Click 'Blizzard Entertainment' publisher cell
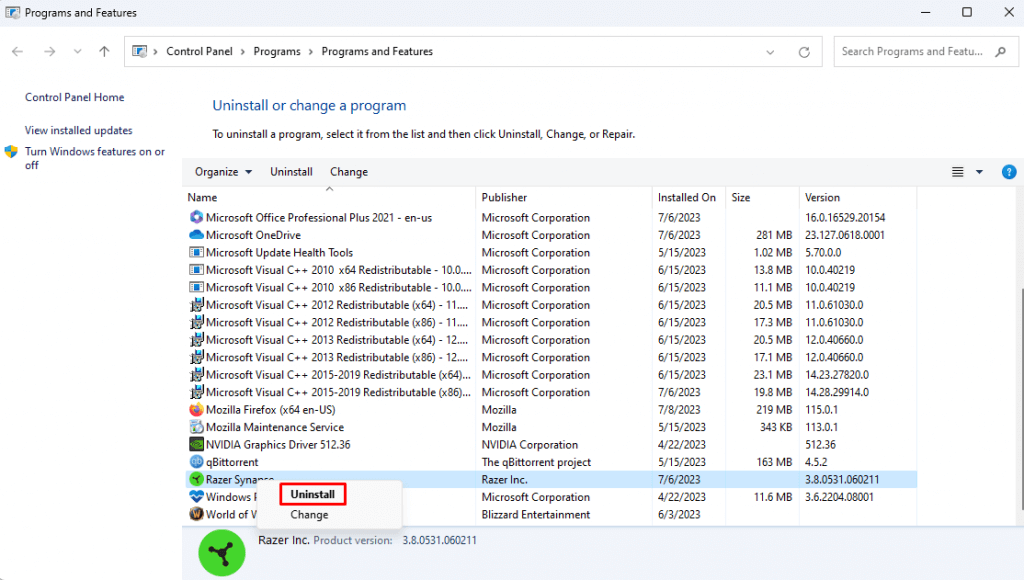 (x=536, y=515)
